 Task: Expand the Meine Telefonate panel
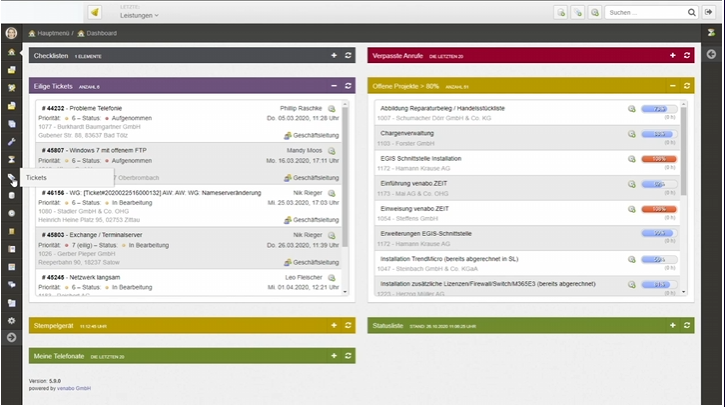[334, 356]
